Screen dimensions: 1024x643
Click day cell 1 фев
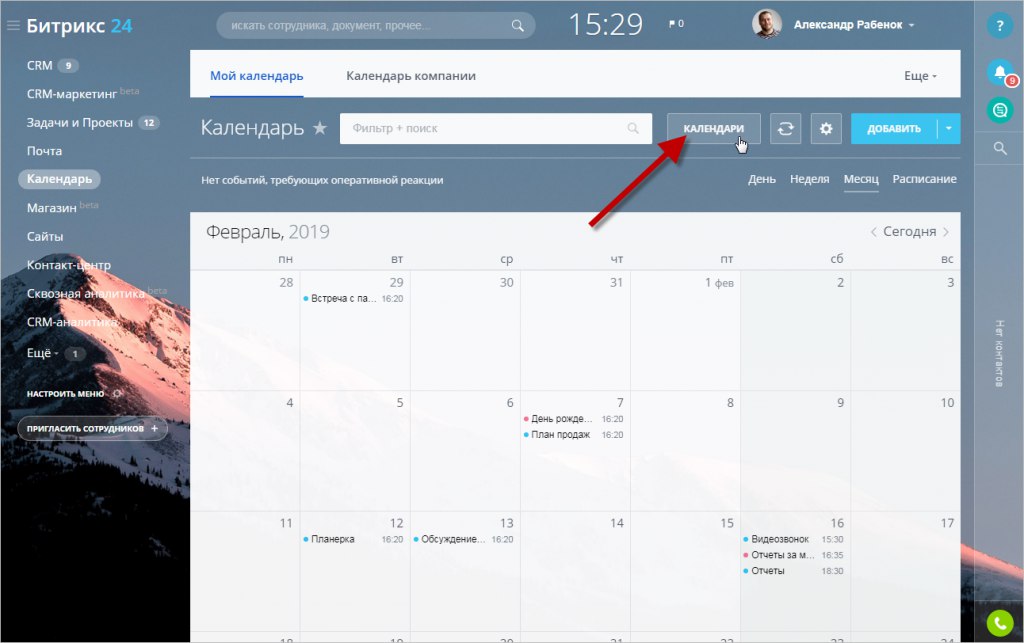(685, 331)
